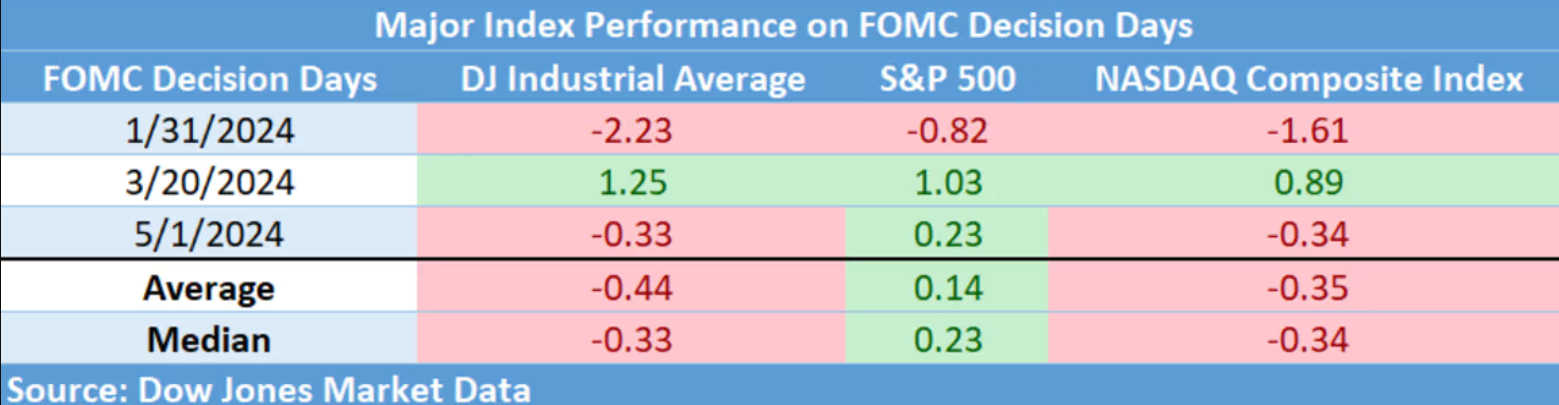Select the 1/31/2024 date cell
The width and height of the screenshot is (1559, 405).
[210, 131]
